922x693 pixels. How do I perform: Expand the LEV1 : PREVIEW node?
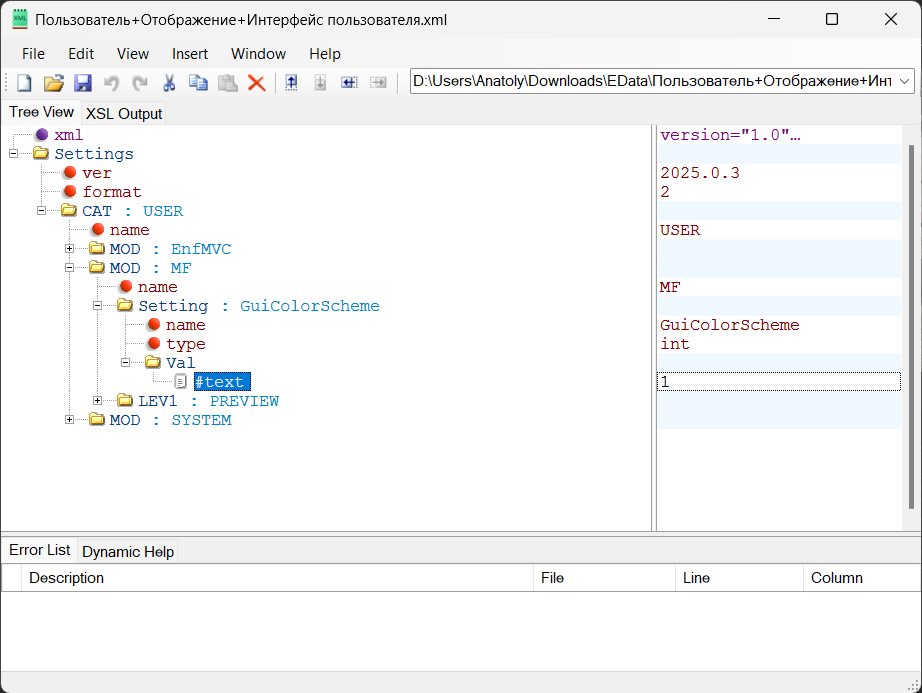98,401
